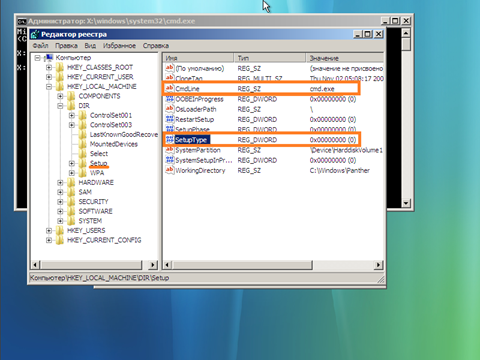Click the string icon of WorkingDirectory

[170, 170]
